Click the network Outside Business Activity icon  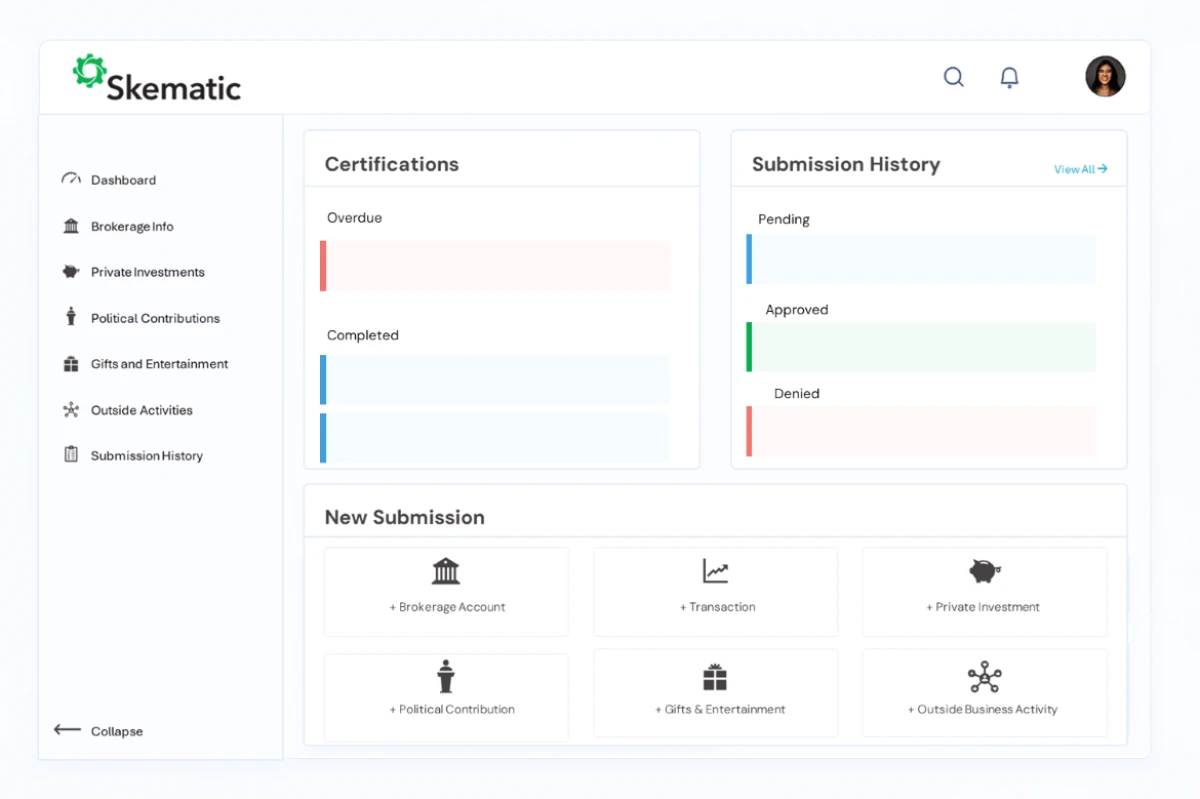(984, 677)
